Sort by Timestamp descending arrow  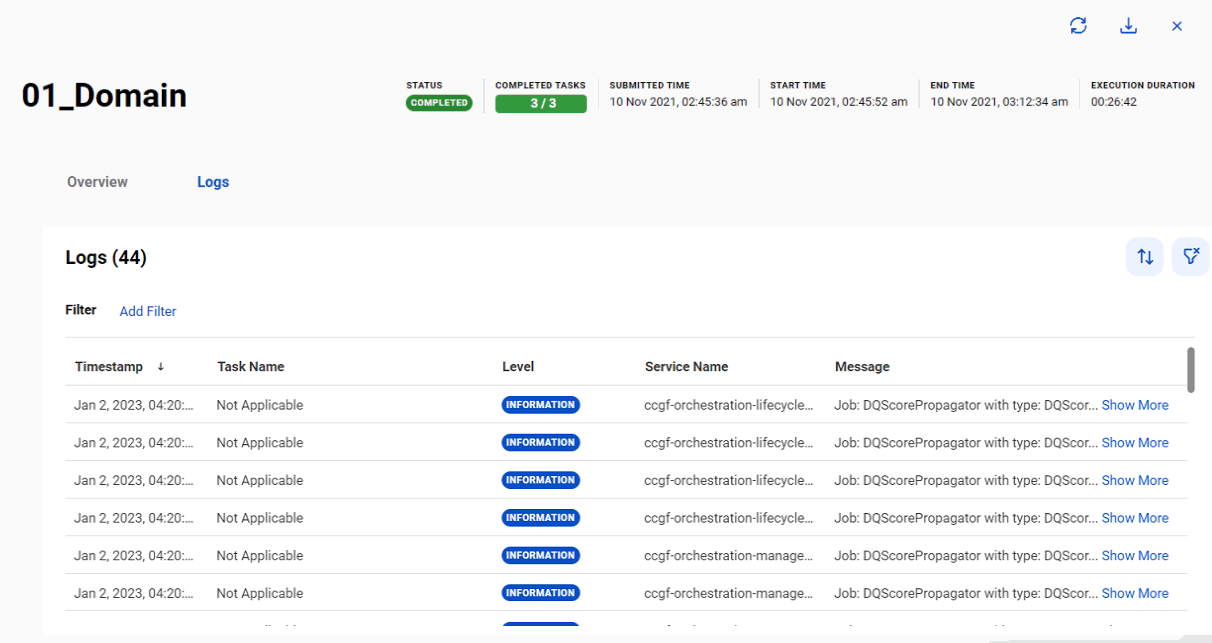[x=160, y=367]
